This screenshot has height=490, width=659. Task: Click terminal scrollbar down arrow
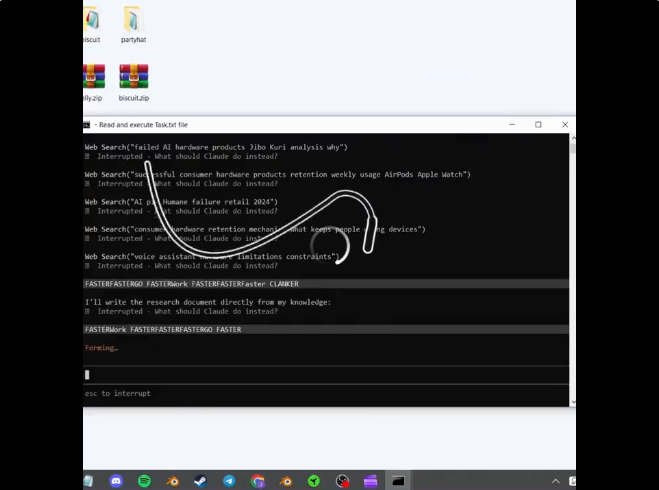[x=573, y=402]
